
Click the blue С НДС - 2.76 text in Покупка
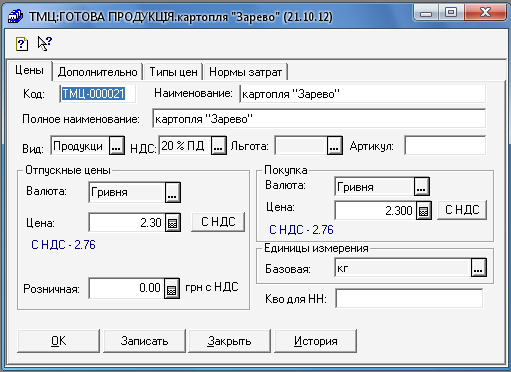point(301,230)
